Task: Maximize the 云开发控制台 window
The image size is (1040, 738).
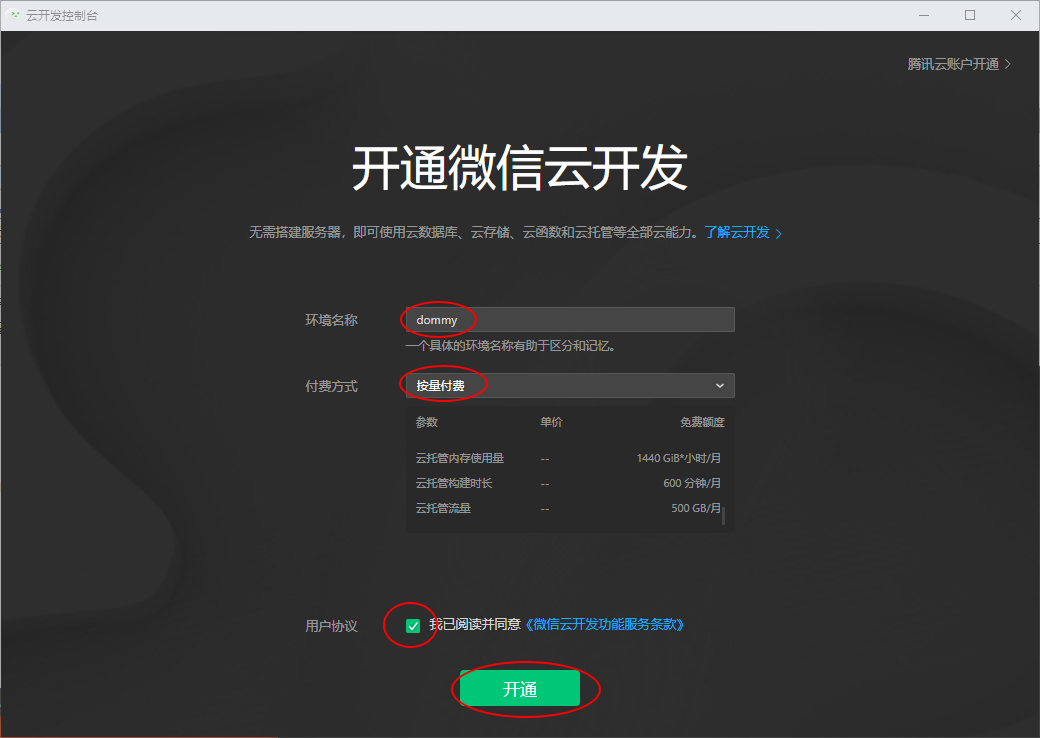Action: pos(970,15)
